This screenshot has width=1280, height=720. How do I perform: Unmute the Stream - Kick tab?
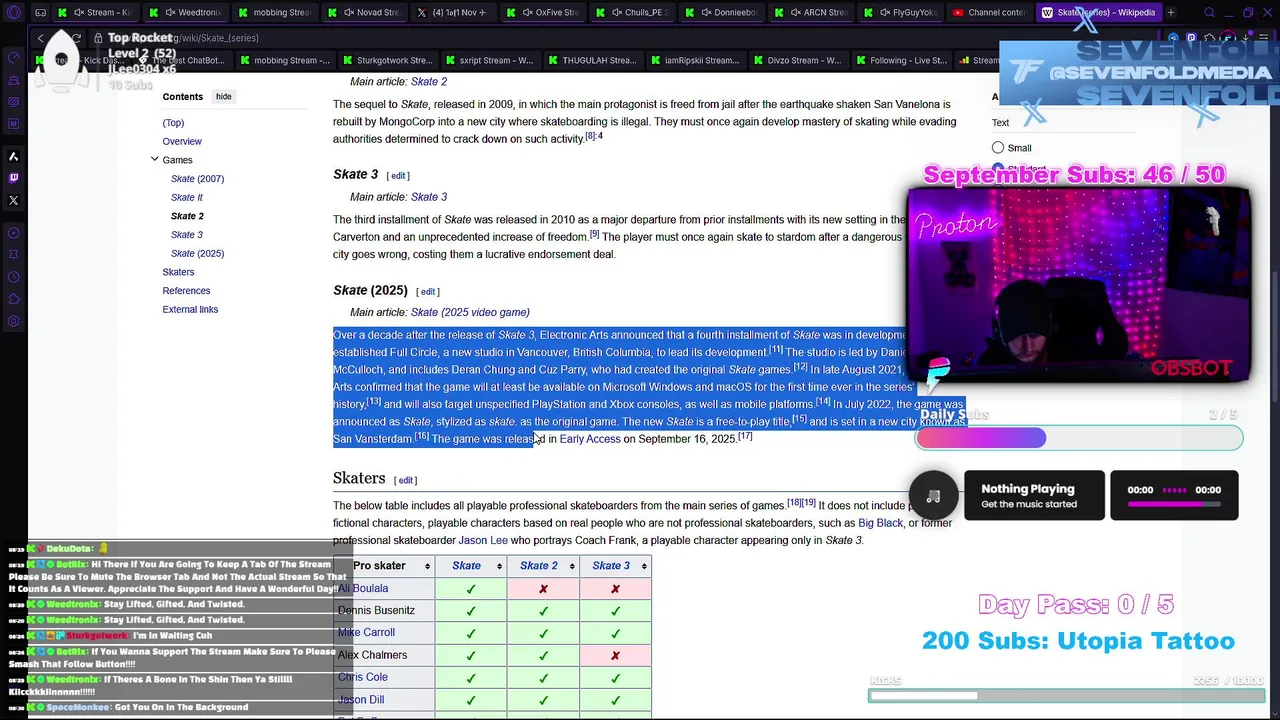pyautogui.click(x=78, y=13)
